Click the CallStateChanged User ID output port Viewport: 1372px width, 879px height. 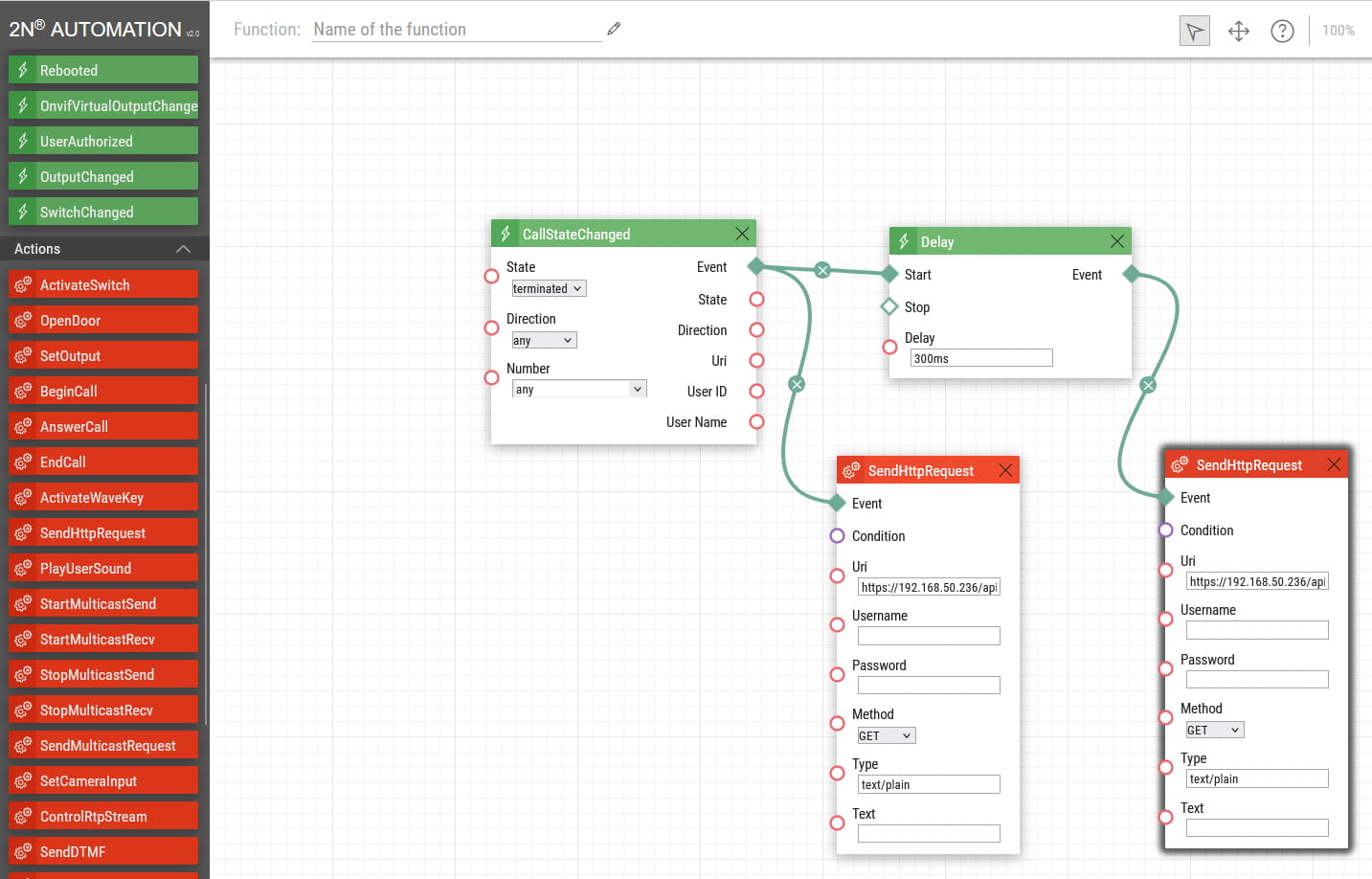(x=756, y=392)
